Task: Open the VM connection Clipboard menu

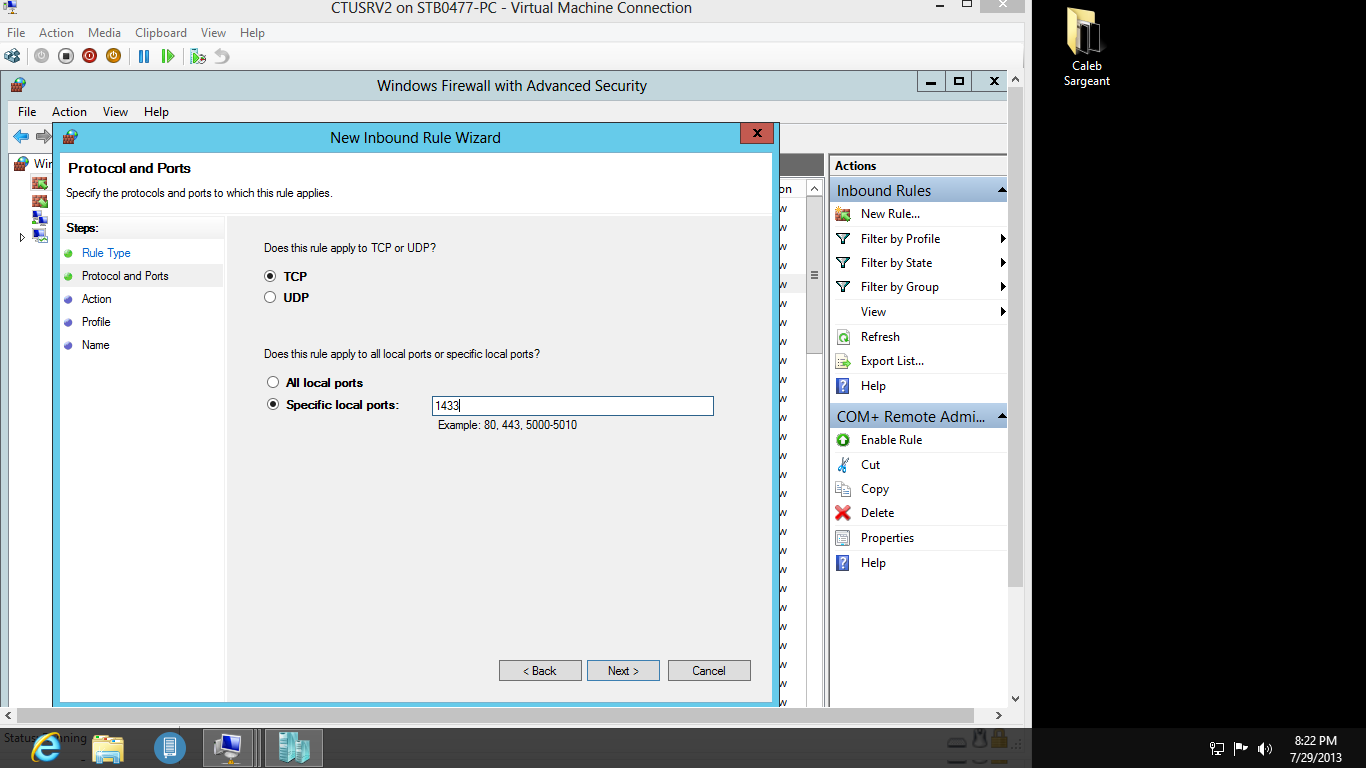Action: (x=161, y=33)
